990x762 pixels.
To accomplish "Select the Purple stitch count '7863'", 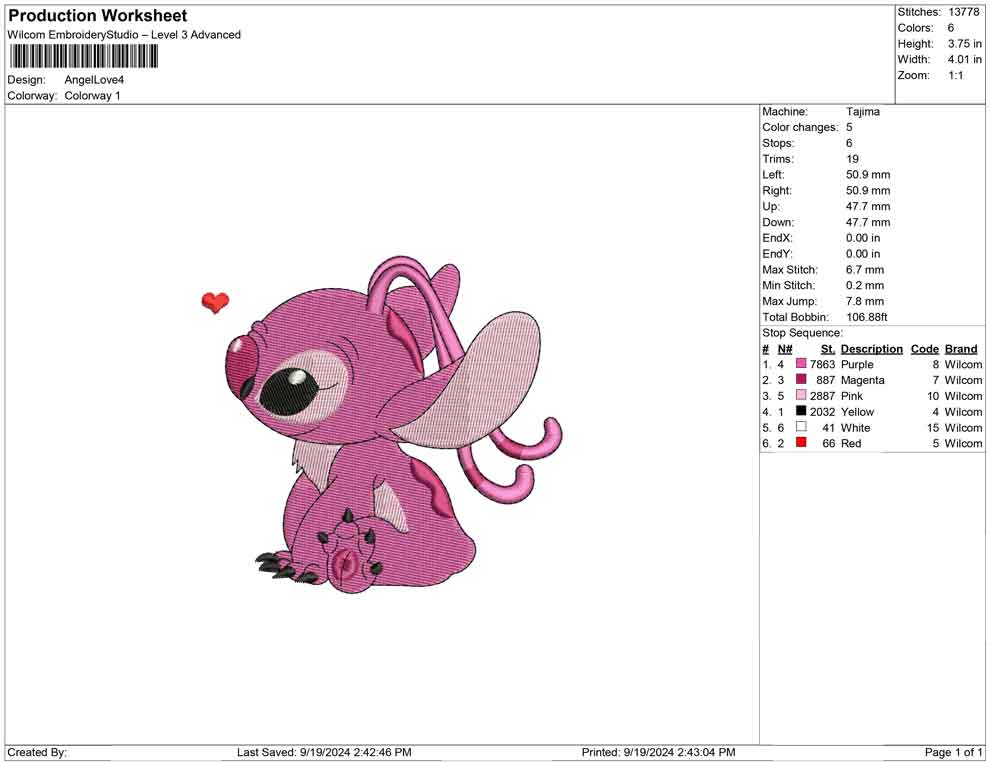I will [822, 364].
